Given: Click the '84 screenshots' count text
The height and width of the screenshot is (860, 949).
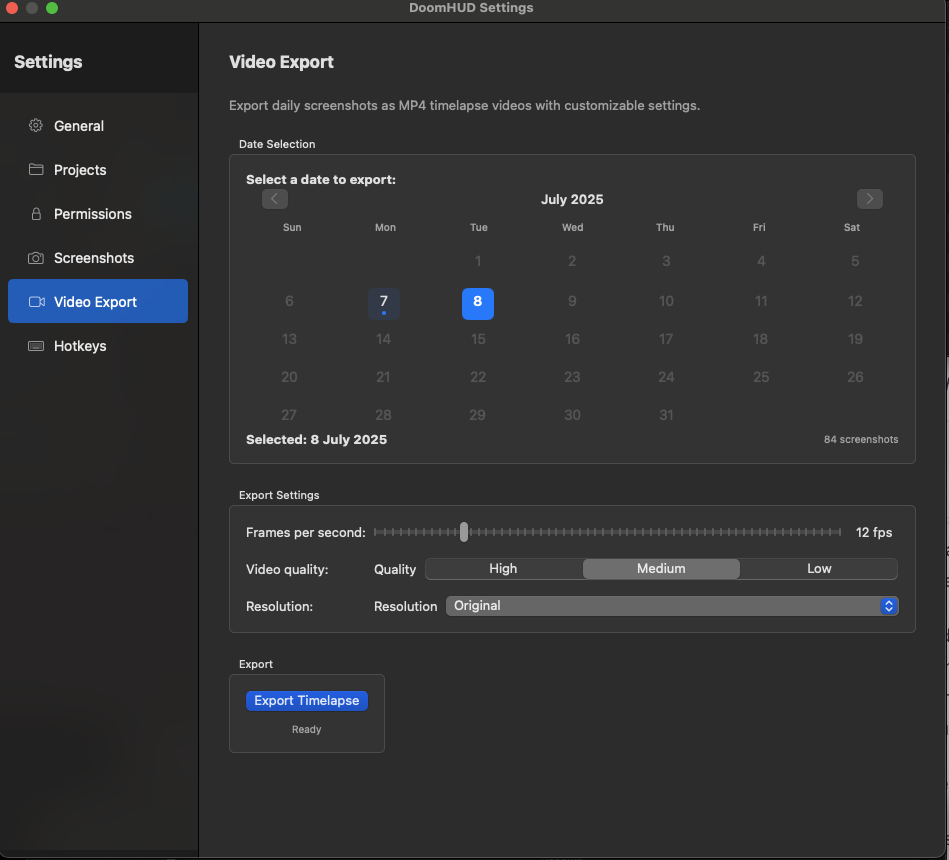Looking at the screenshot, I should pyautogui.click(x=861, y=439).
